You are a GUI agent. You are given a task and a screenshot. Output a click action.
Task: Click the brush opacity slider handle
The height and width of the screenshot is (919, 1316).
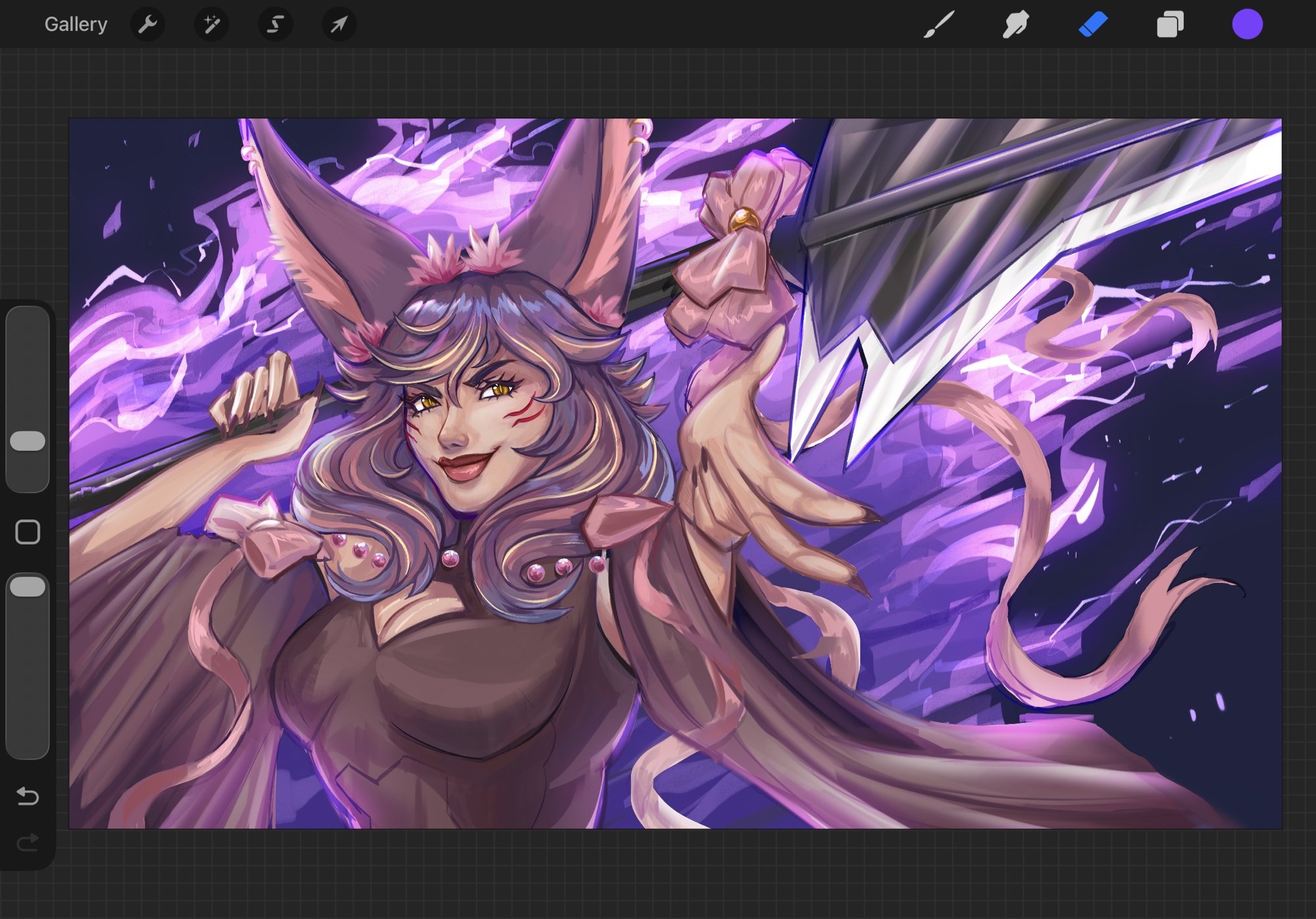point(28,587)
